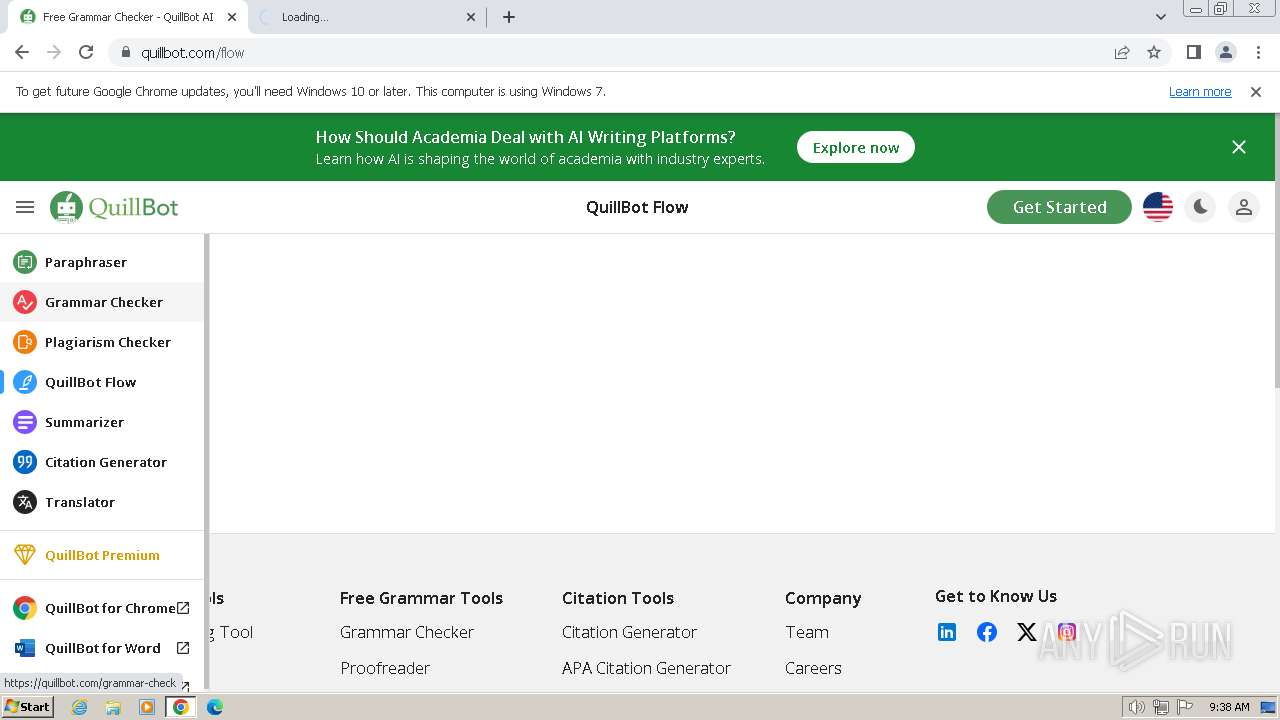This screenshot has height=720, width=1280.
Task: Select the Plagiarism Checker icon
Action: (25, 342)
